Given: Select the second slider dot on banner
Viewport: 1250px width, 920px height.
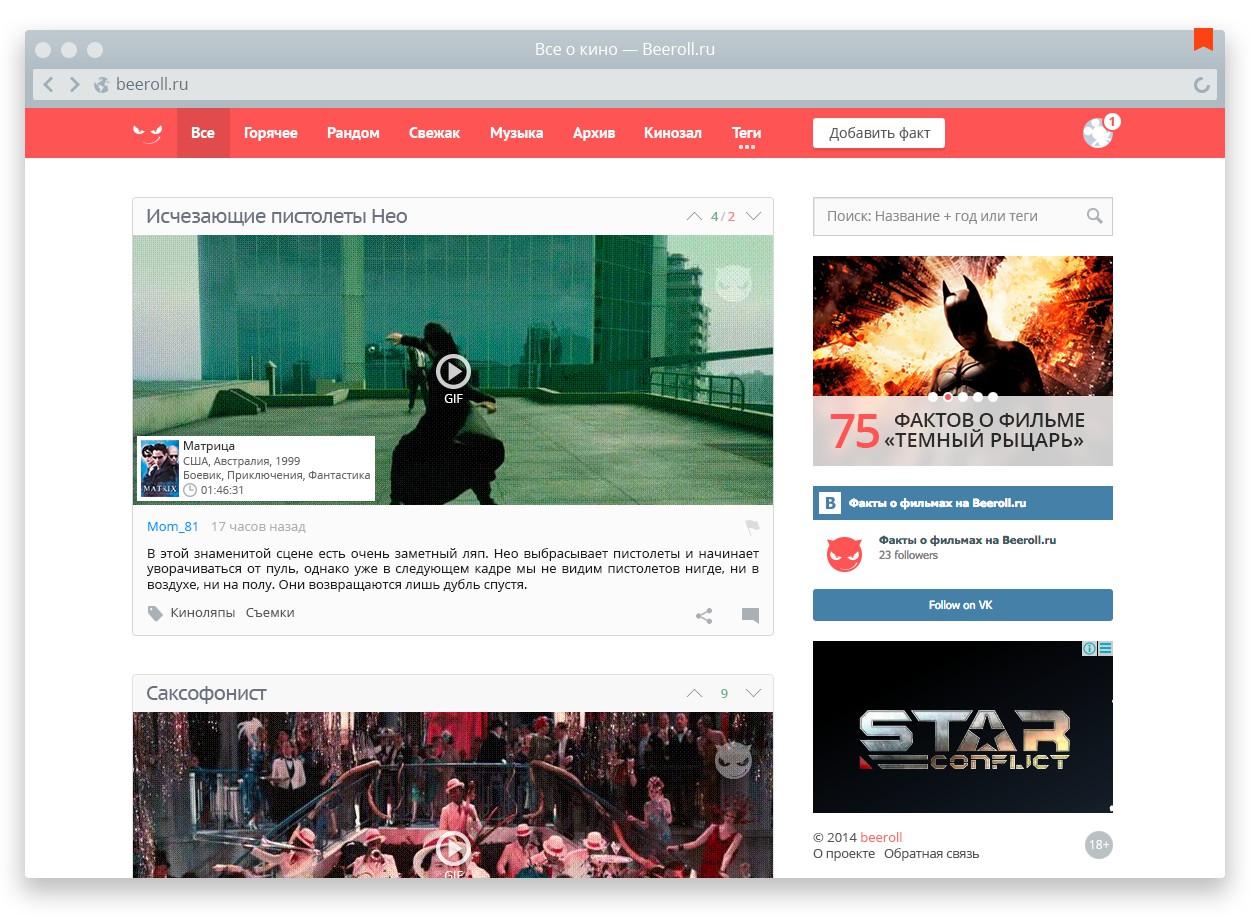Looking at the screenshot, I should tap(948, 397).
